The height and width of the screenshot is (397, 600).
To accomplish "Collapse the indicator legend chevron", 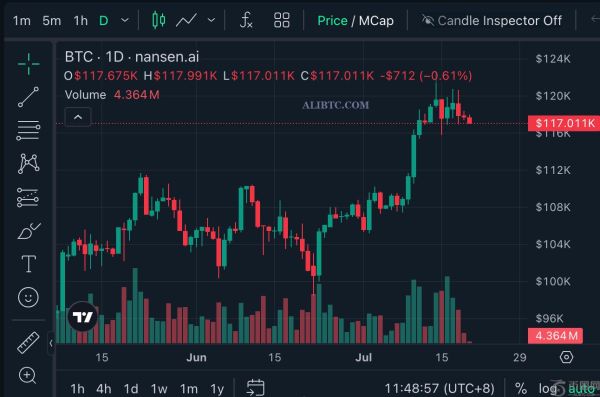I will [x=78, y=117].
